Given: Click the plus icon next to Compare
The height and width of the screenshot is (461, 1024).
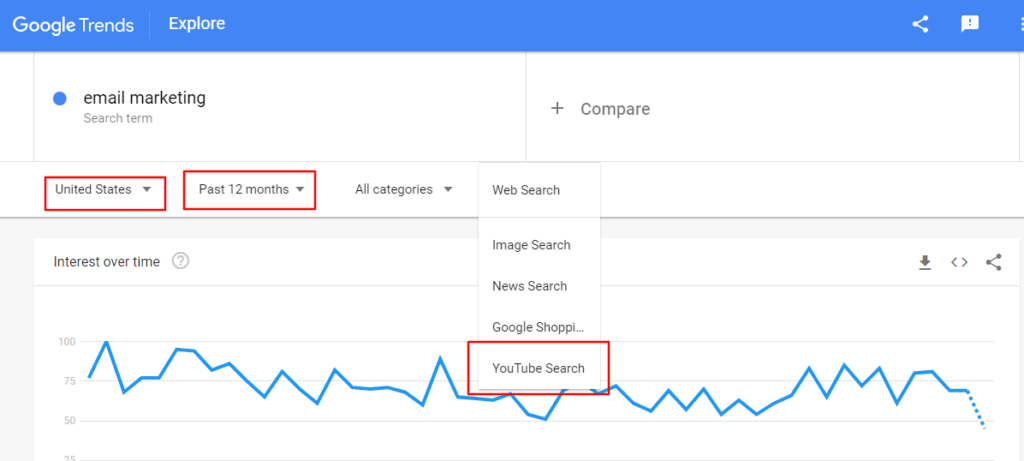Looking at the screenshot, I should click(557, 108).
